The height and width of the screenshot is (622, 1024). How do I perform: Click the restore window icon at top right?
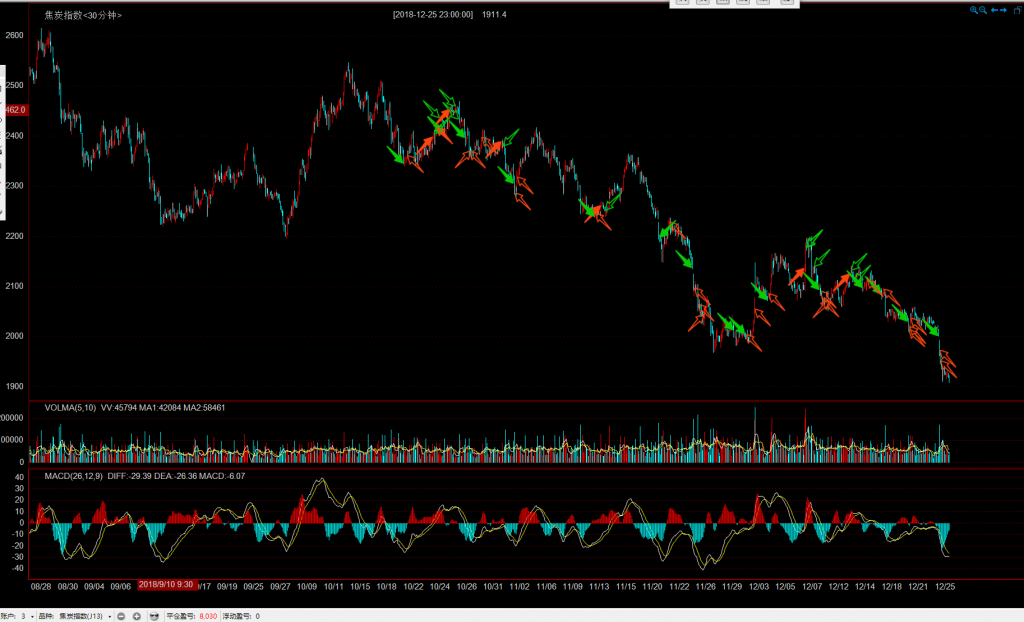point(1016,9)
